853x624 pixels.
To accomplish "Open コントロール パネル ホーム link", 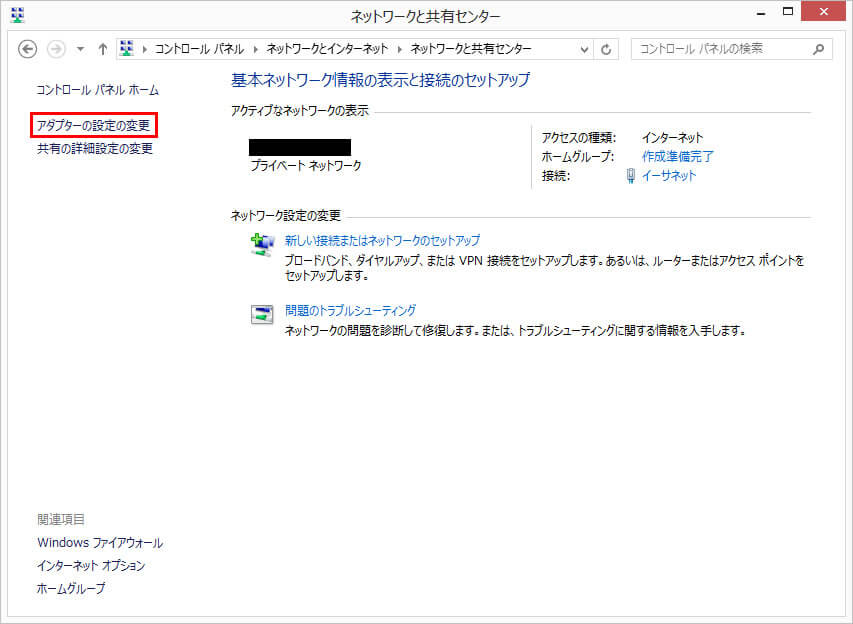I will click(x=97, y=90).
